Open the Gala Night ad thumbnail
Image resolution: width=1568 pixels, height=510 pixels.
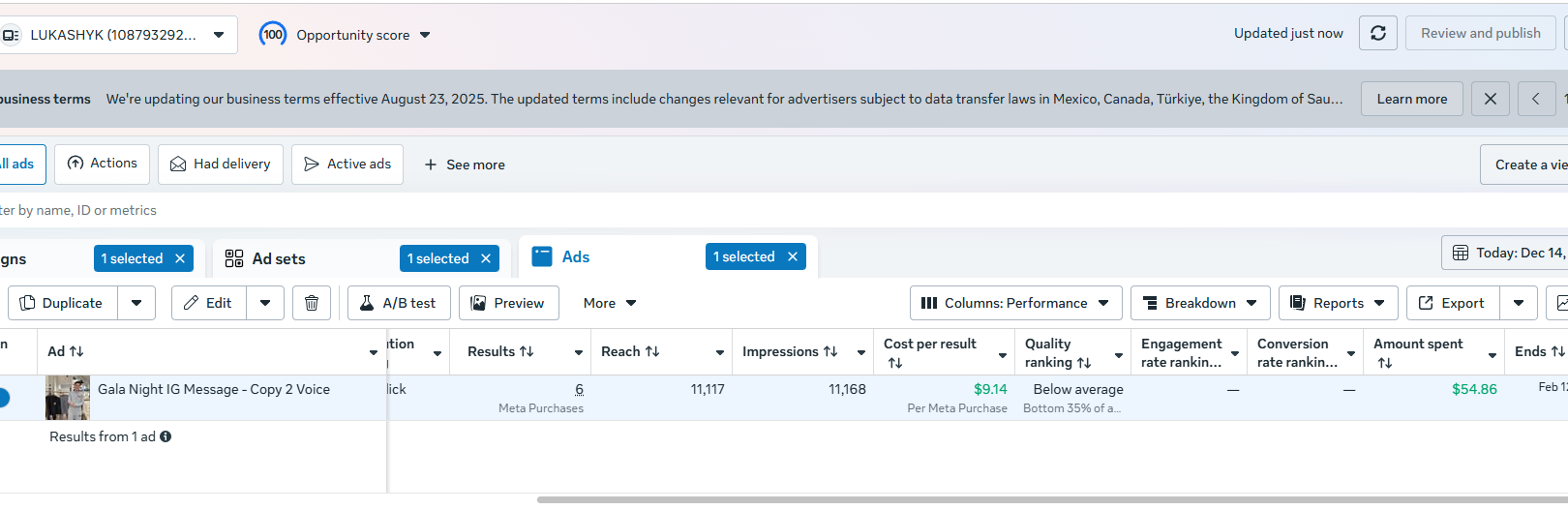point(68,397)
